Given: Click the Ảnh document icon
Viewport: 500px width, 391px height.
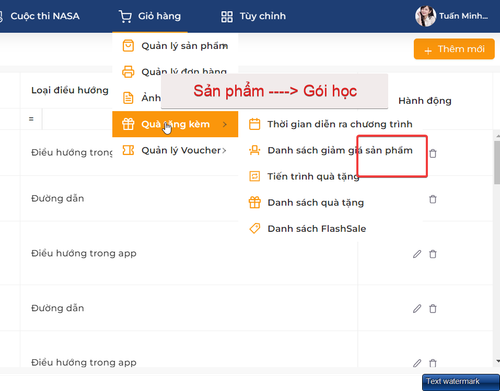Looking at the screenshot, I should pos(128,98).
